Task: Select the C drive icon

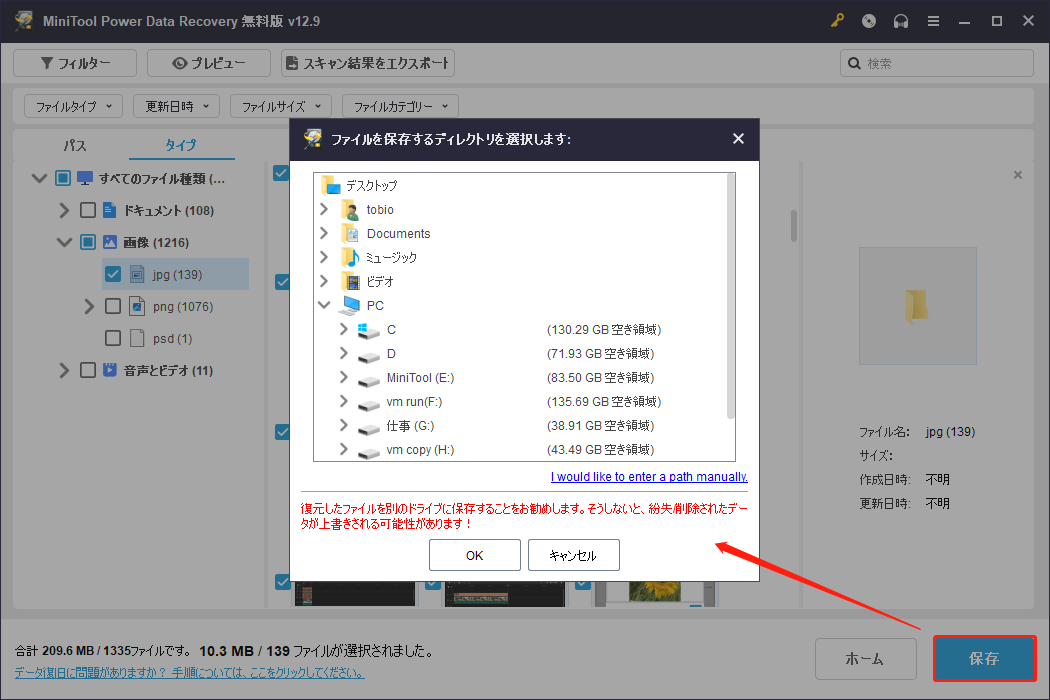Action: [x=368, y=330]
